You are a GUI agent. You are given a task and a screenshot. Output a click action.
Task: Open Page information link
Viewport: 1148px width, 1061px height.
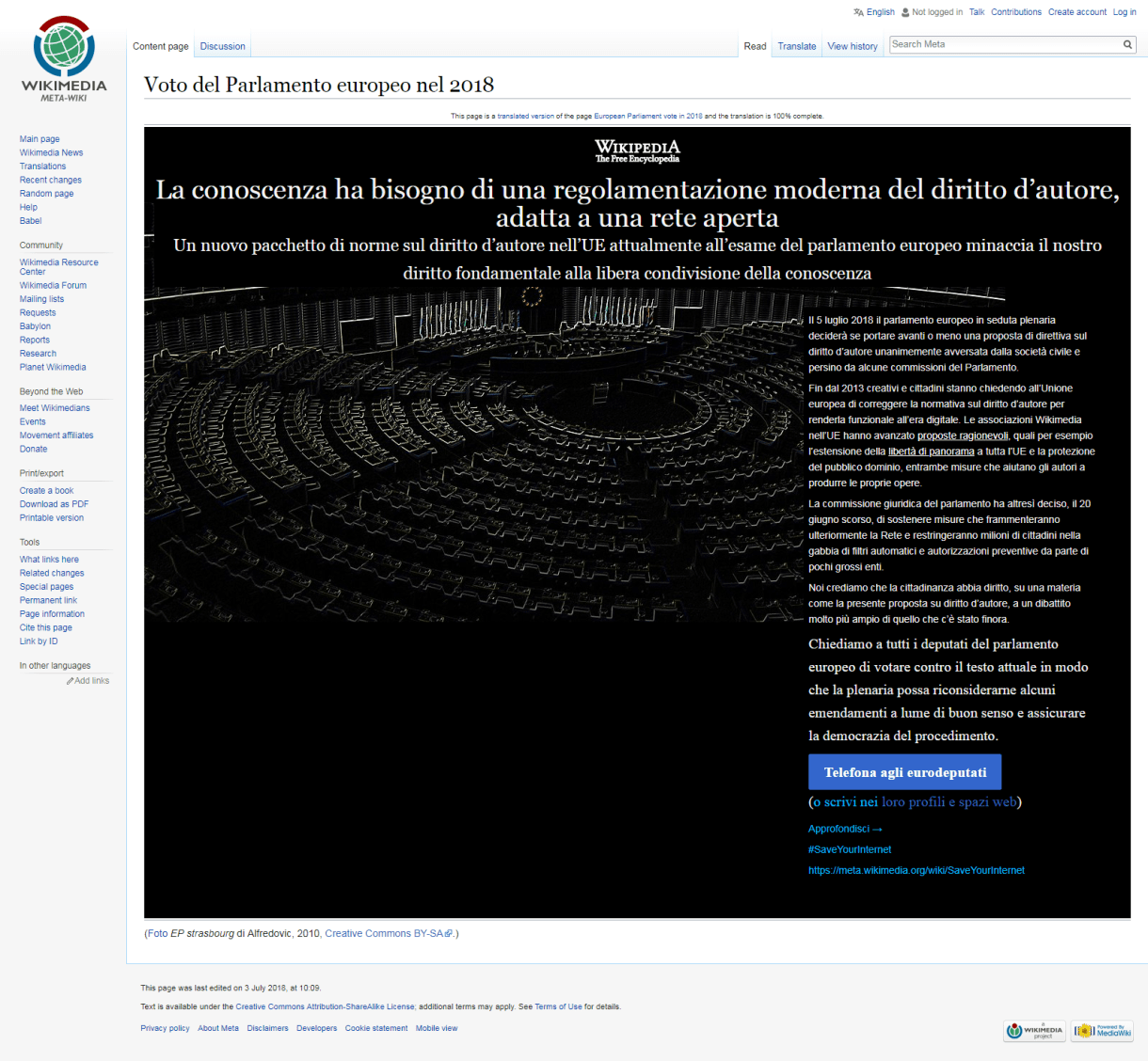52,614
